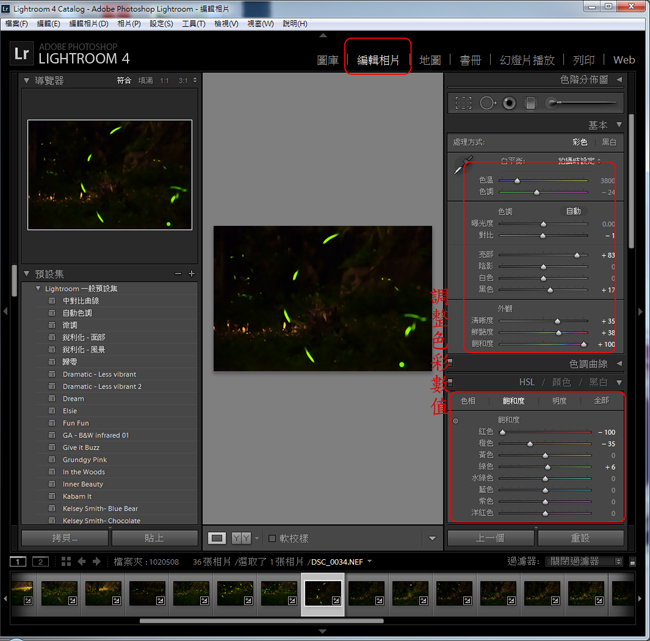Set navigator zoom to 1:1

165,80
